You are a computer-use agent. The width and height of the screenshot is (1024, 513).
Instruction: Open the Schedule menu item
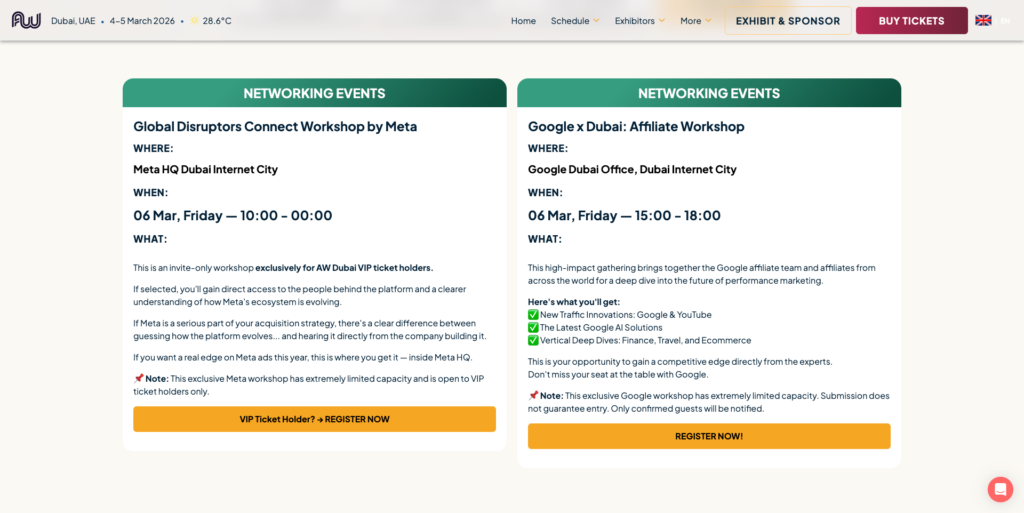[570, 21]
